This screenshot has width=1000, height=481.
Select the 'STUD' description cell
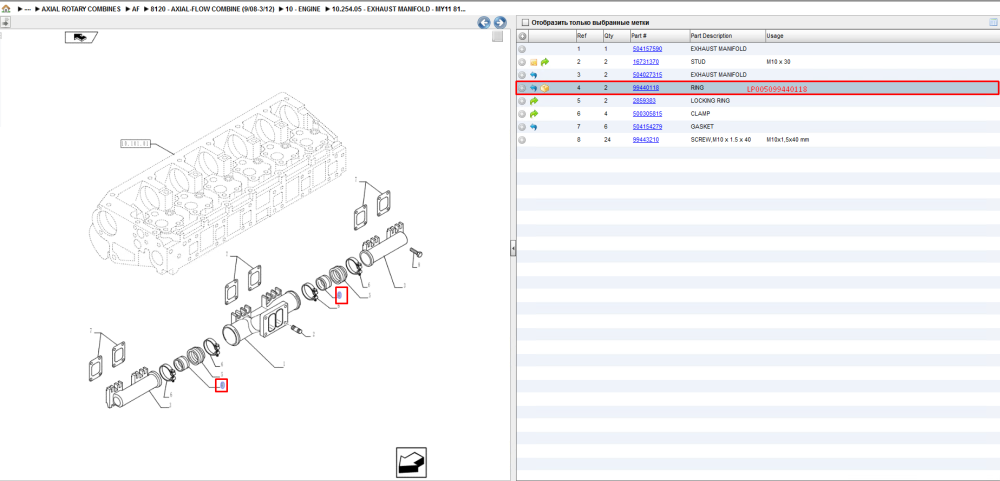pyautogui.click(x=698, y=62)
